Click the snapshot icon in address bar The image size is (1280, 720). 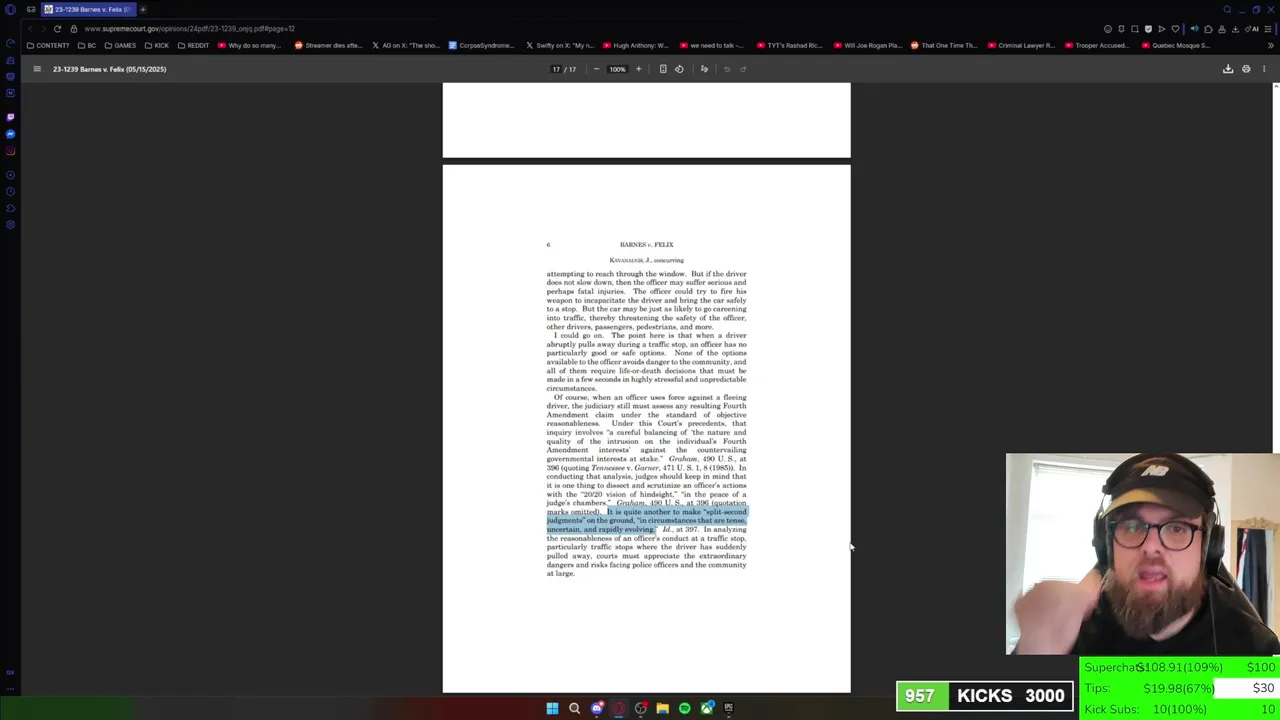1134,29
